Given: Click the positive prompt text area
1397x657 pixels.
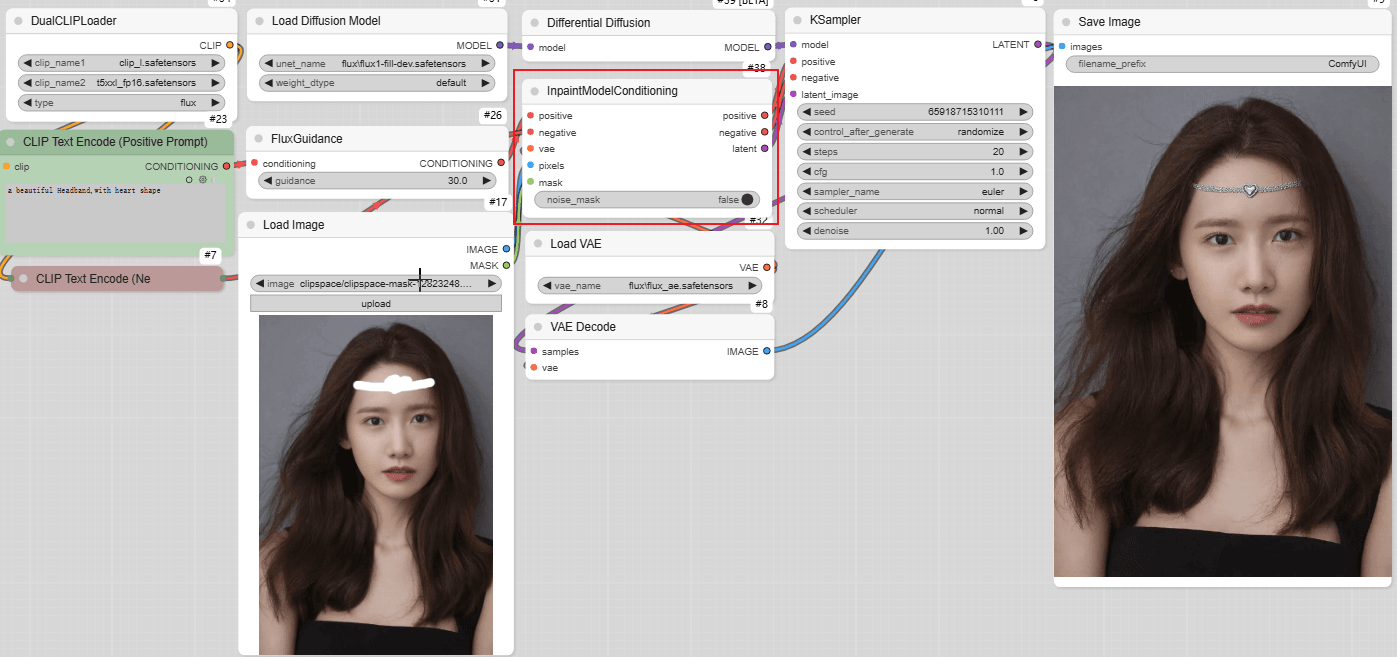Looking at the screenshot, I should point(115,215).
